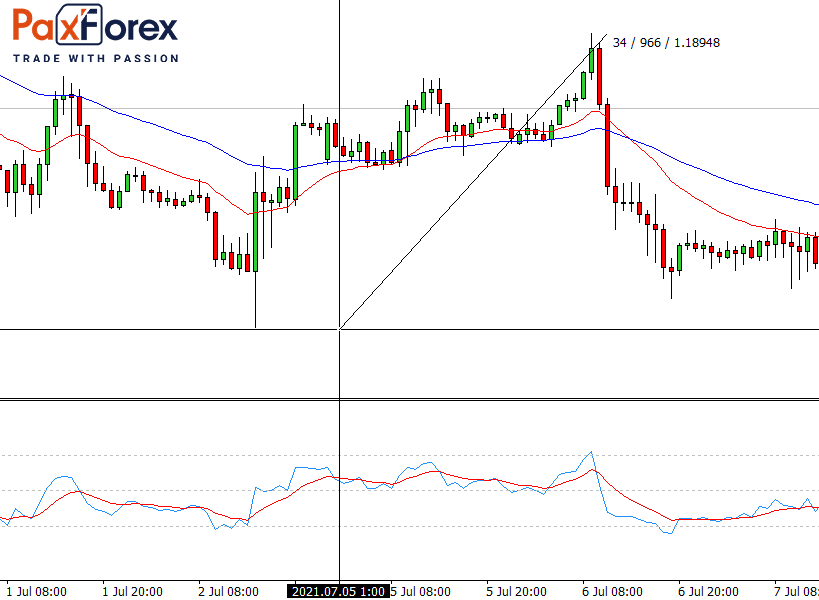Click the '6 Jul 20:00' time axis label
This screenshot has height=600, width=819.
pyautogui.click(x=709, y=591)
